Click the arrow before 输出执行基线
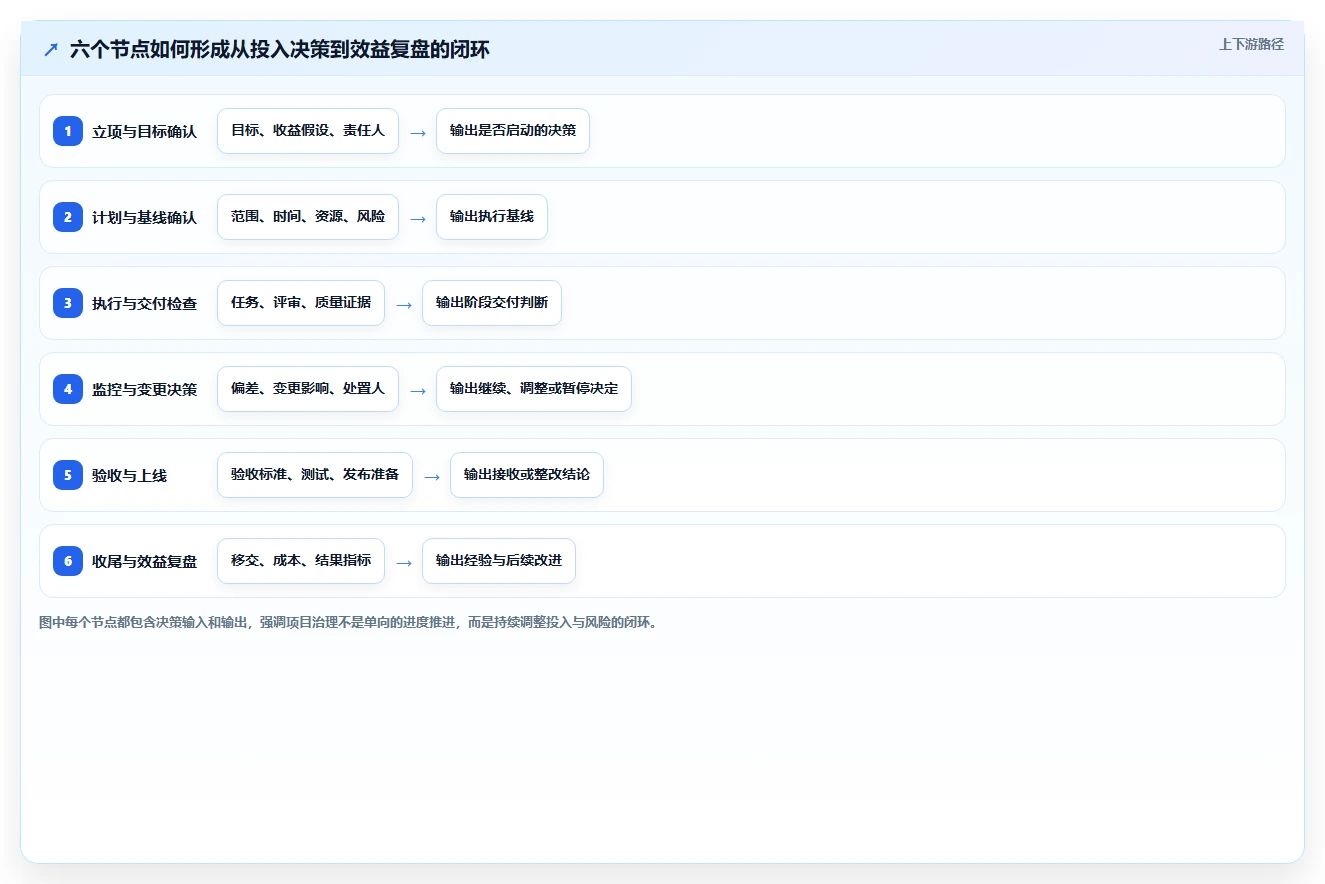The image size is (1325, 884). (x=418, y=218)
